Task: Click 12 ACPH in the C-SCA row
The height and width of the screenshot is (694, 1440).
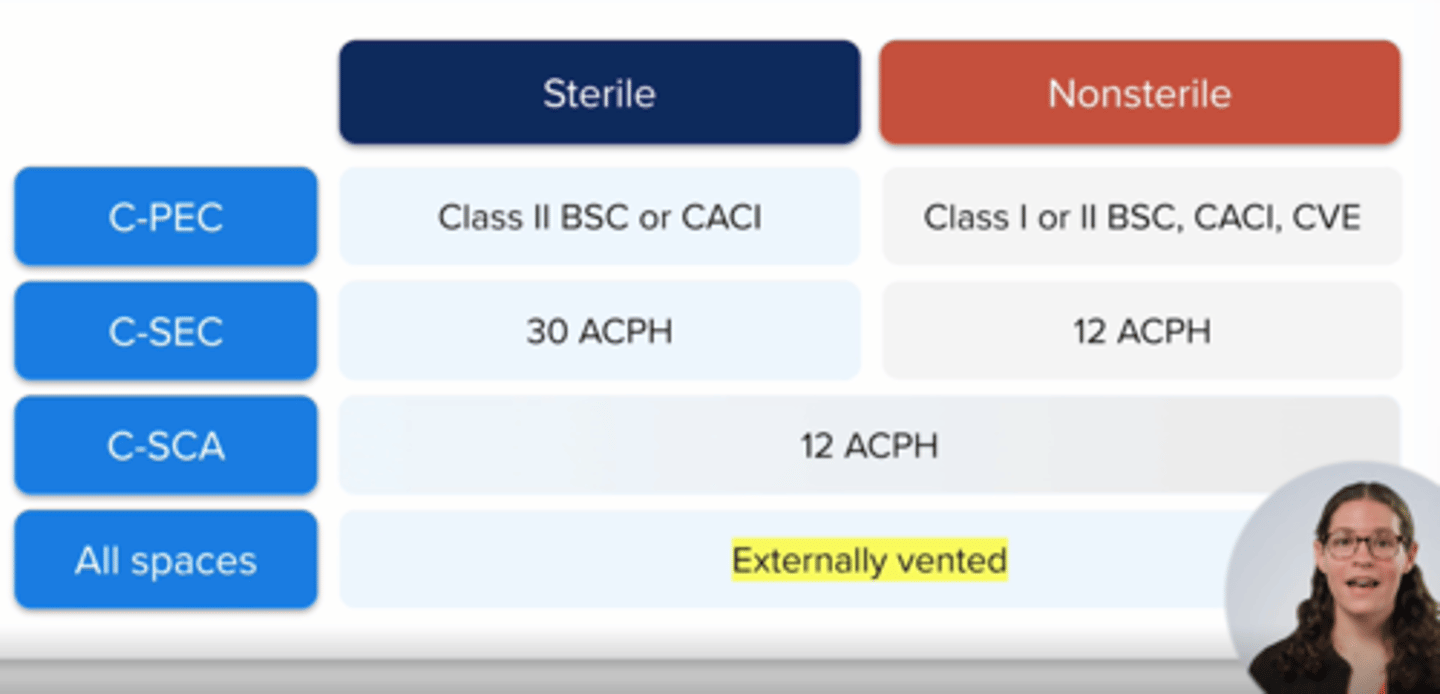Action: pos(869,445)
